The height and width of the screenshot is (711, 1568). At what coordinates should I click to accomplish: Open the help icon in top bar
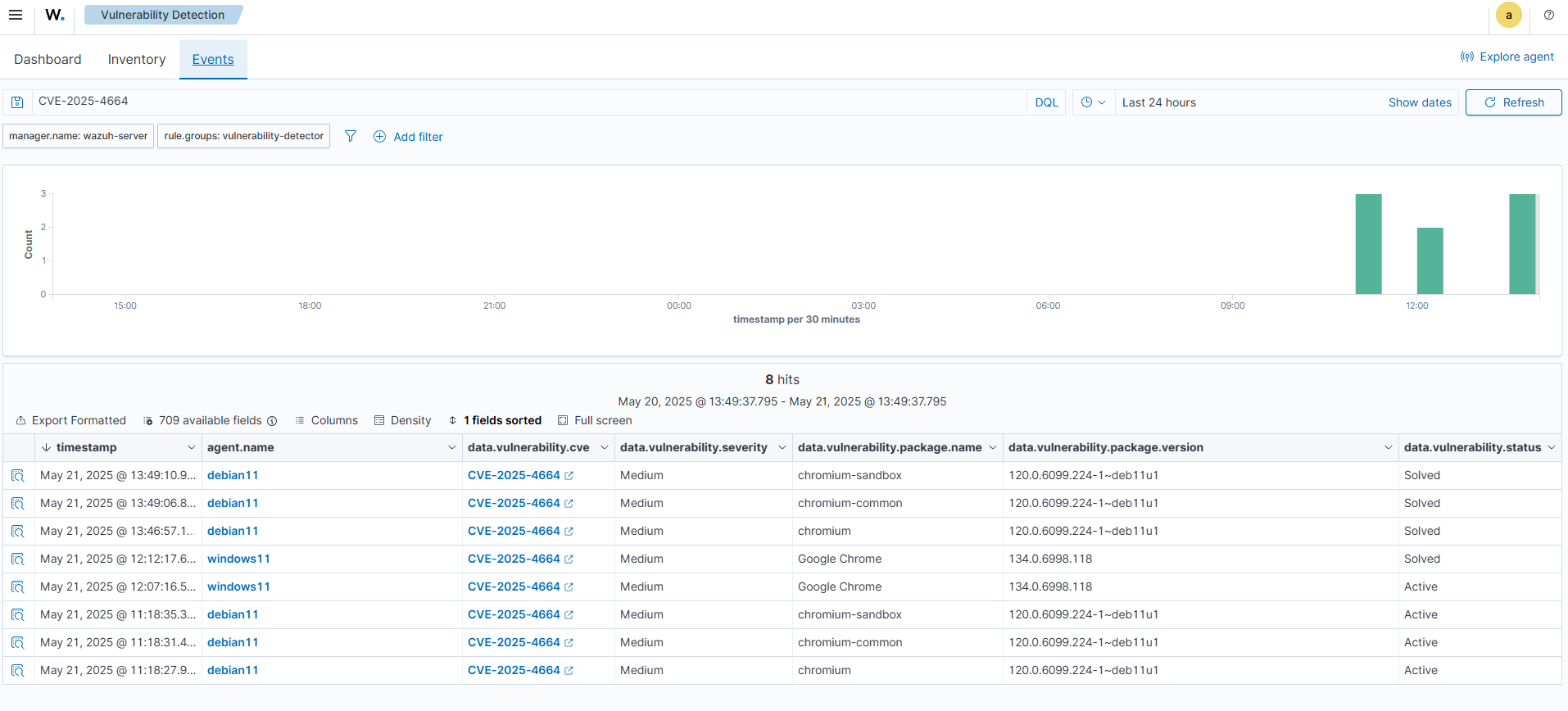(x=1548, y=15)
